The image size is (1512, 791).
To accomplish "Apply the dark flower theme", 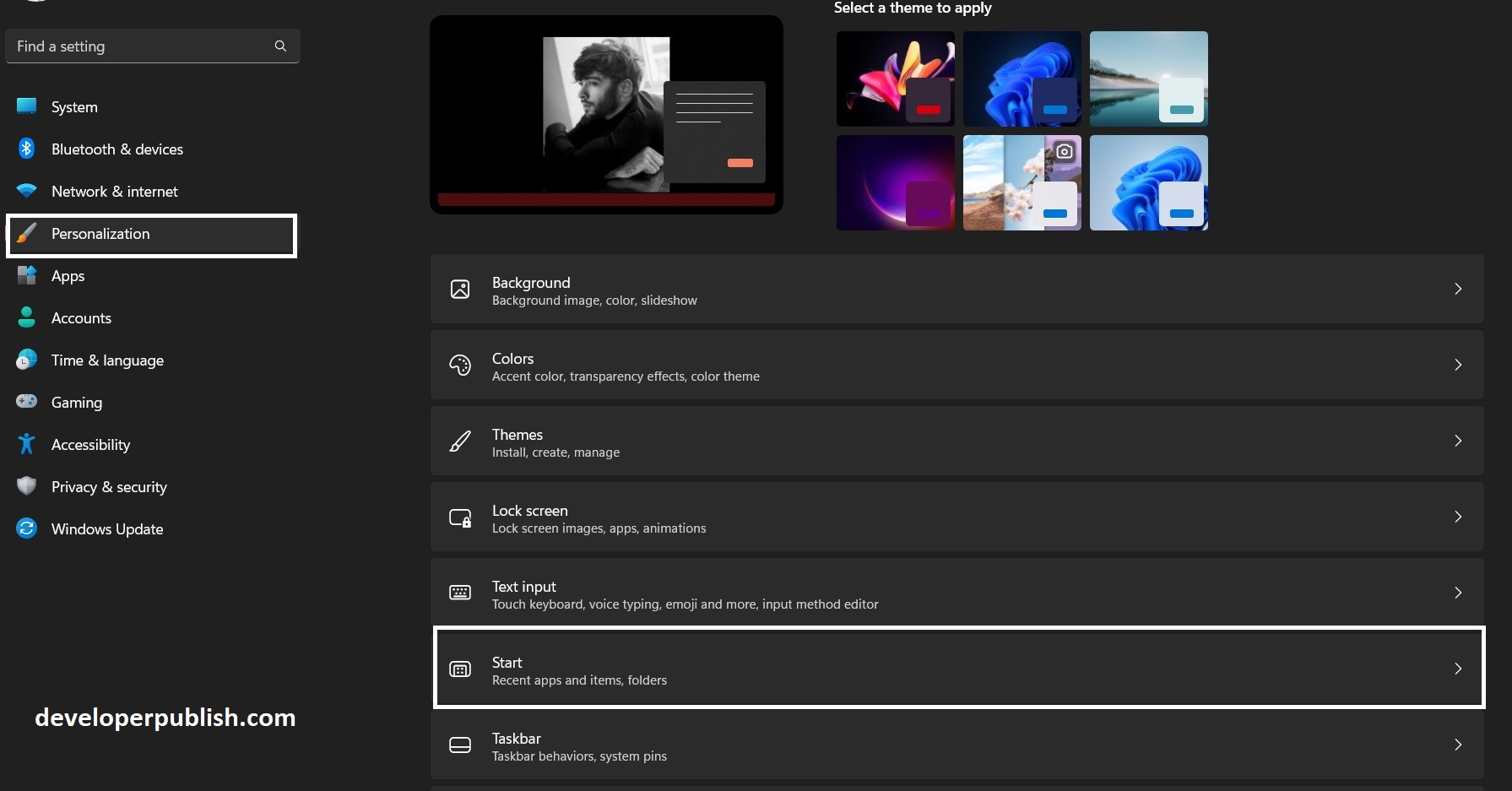I will (895, 78).
